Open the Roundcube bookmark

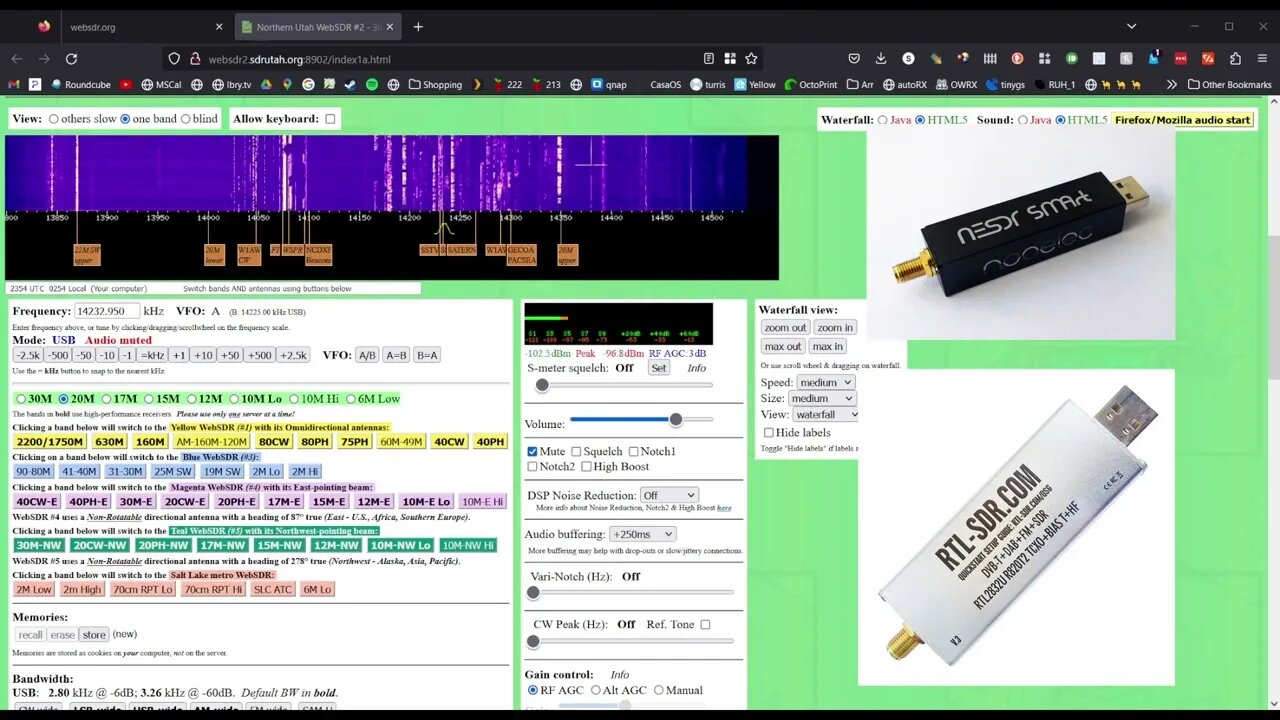(79, 85)
